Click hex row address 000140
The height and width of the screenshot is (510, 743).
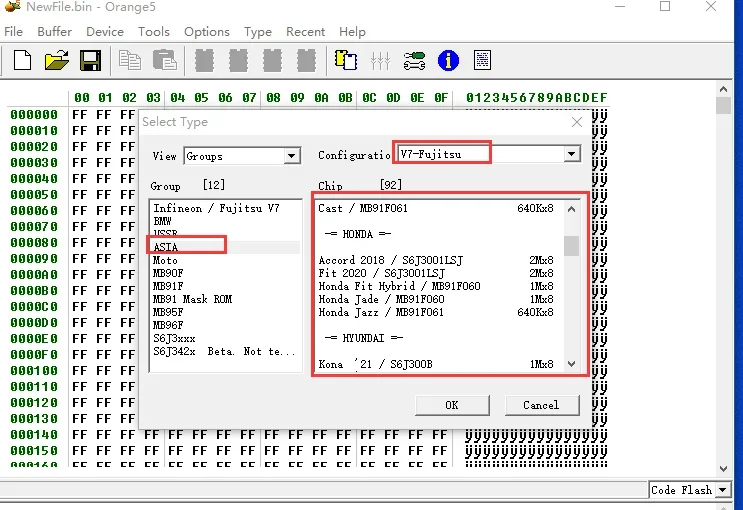[x=34, y=435]
